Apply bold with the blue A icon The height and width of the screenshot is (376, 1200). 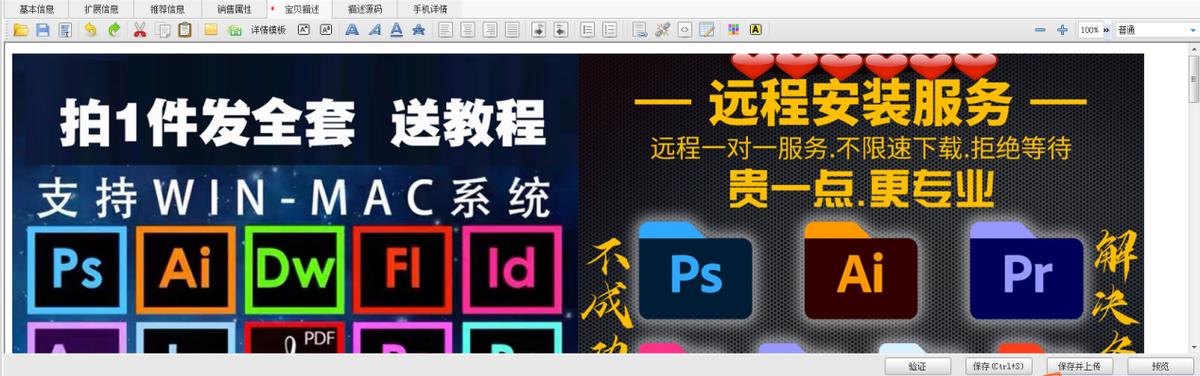tap(352, 30)
